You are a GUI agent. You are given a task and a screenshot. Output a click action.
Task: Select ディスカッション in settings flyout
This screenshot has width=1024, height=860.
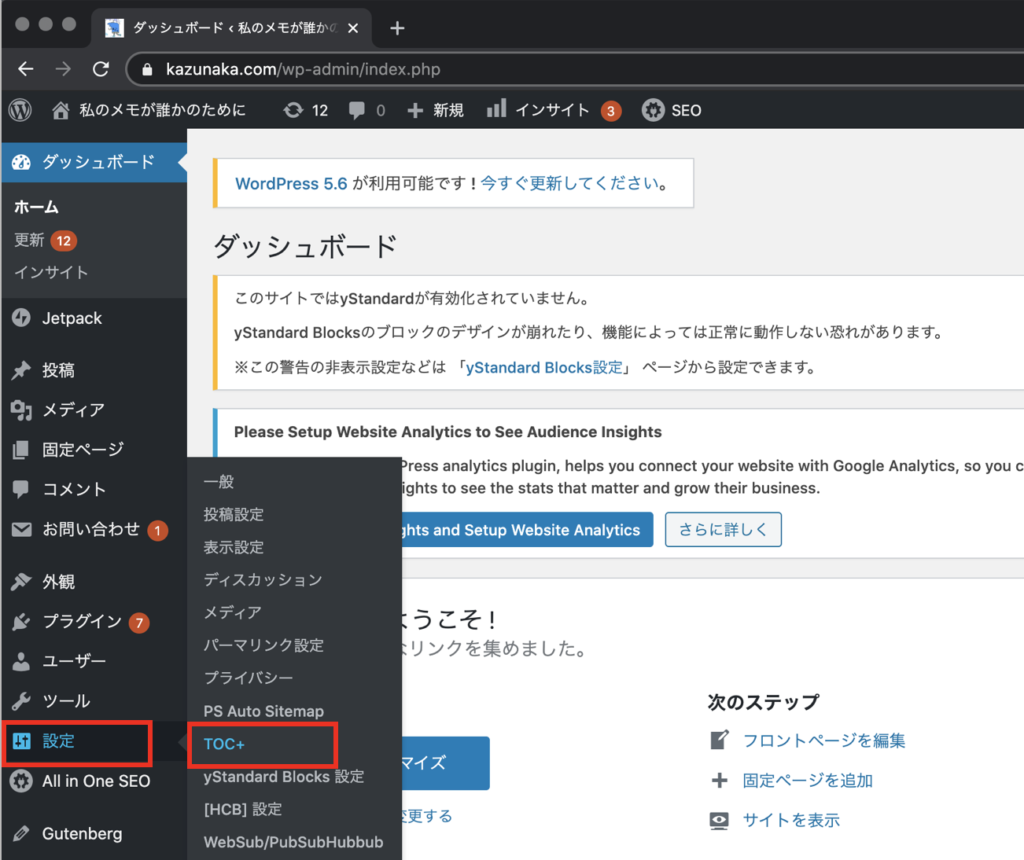pos(263,580)
